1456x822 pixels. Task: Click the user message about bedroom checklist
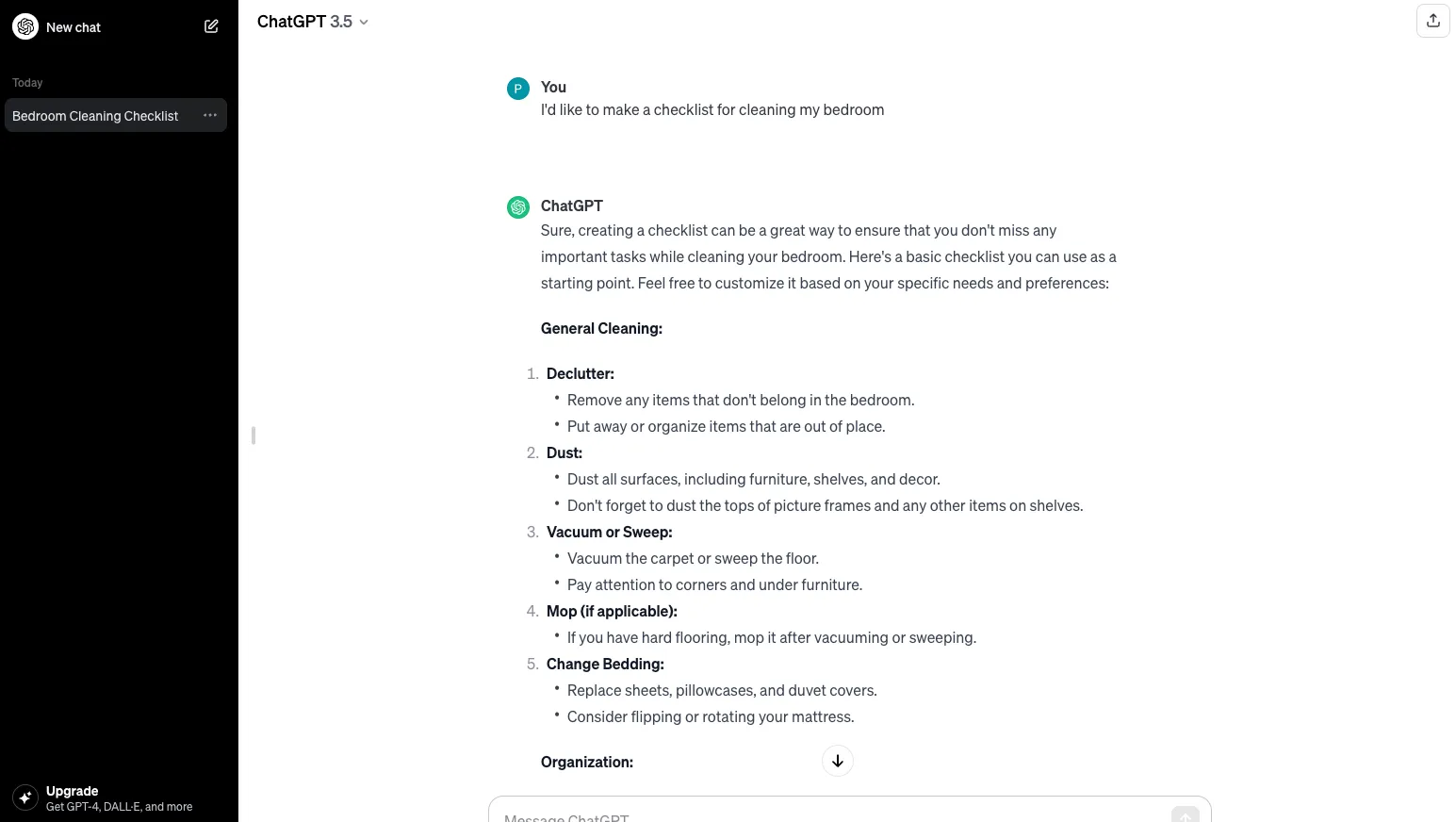(712, 110)
